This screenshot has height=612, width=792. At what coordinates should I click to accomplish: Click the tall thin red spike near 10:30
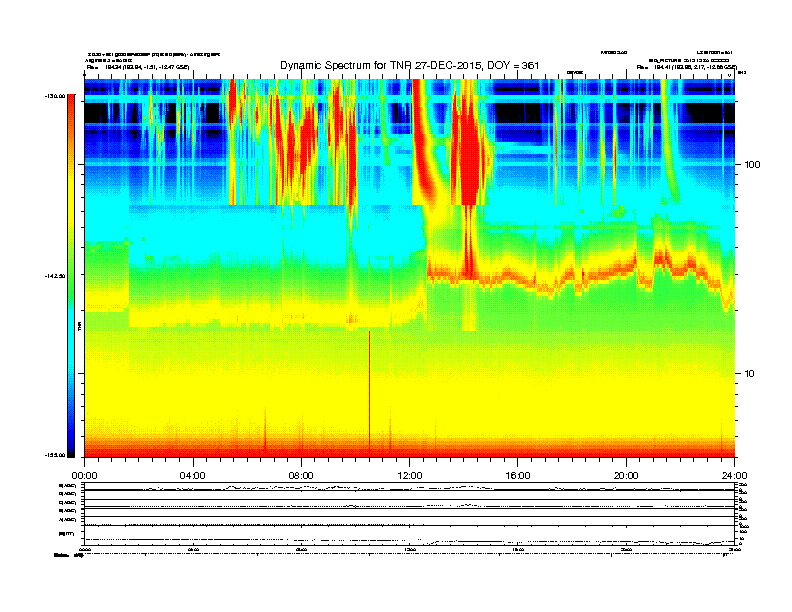[x=369, y=389]
